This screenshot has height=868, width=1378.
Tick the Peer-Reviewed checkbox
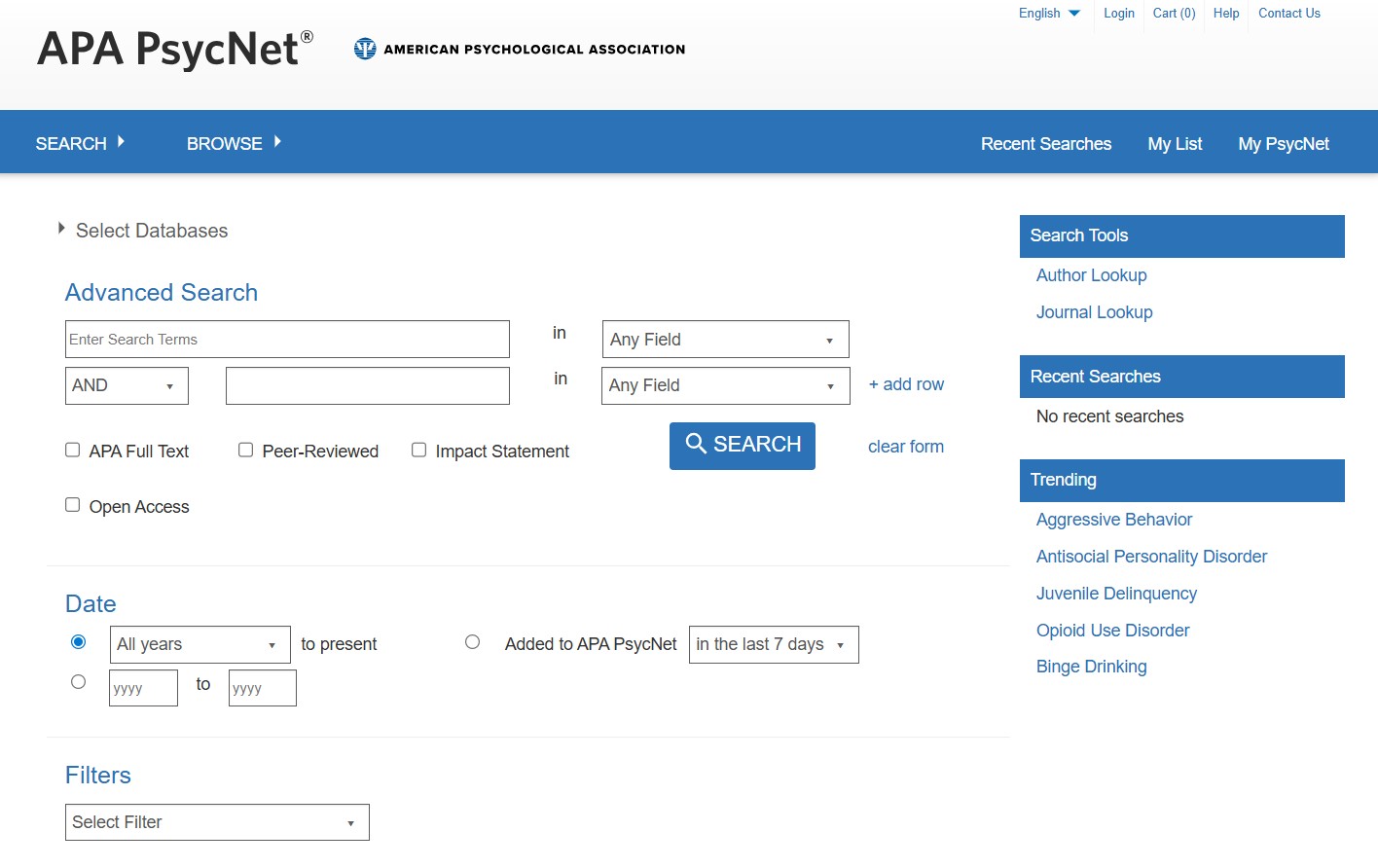(x=245, y=450)
